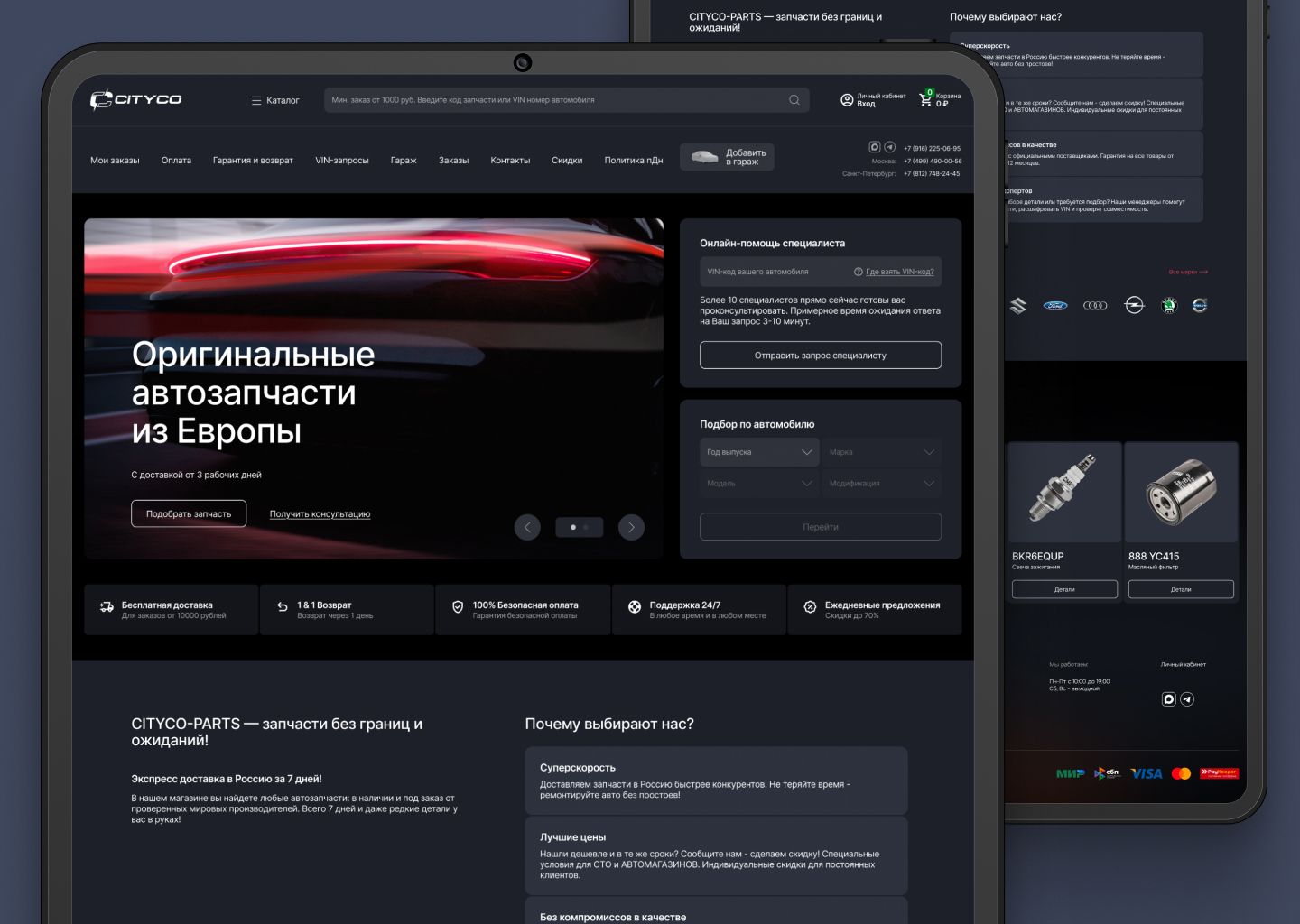1300x924 pixels.
Task: Click 'Отправить запрос специалисту' button
Action: 820,356
